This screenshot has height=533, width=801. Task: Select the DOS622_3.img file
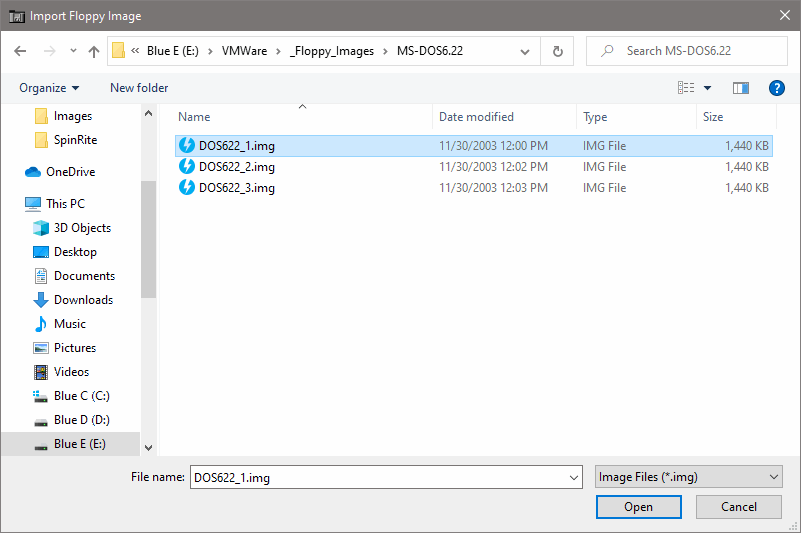coord(474,188)
